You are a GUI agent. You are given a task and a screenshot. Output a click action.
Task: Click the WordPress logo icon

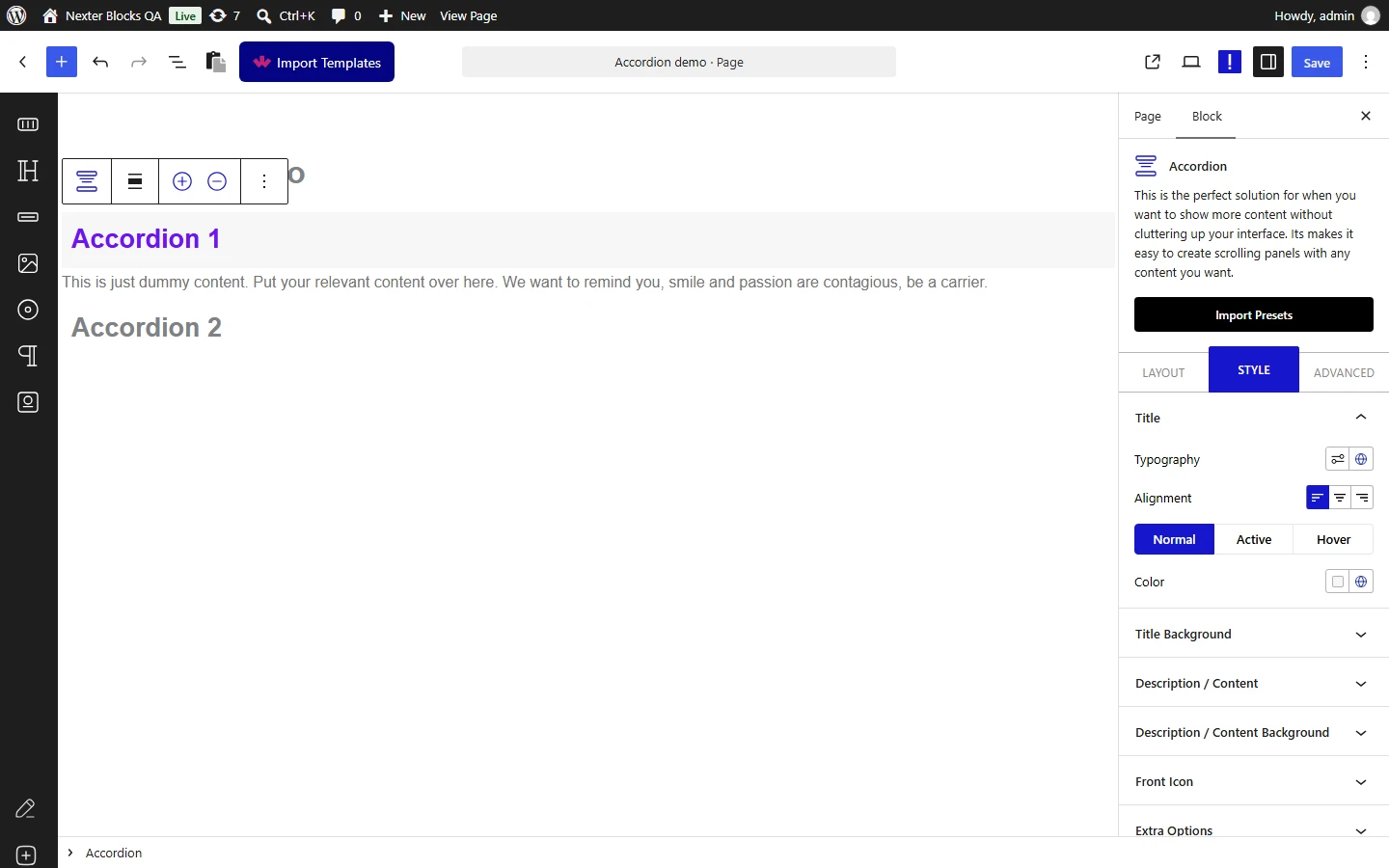coord(16,15)
